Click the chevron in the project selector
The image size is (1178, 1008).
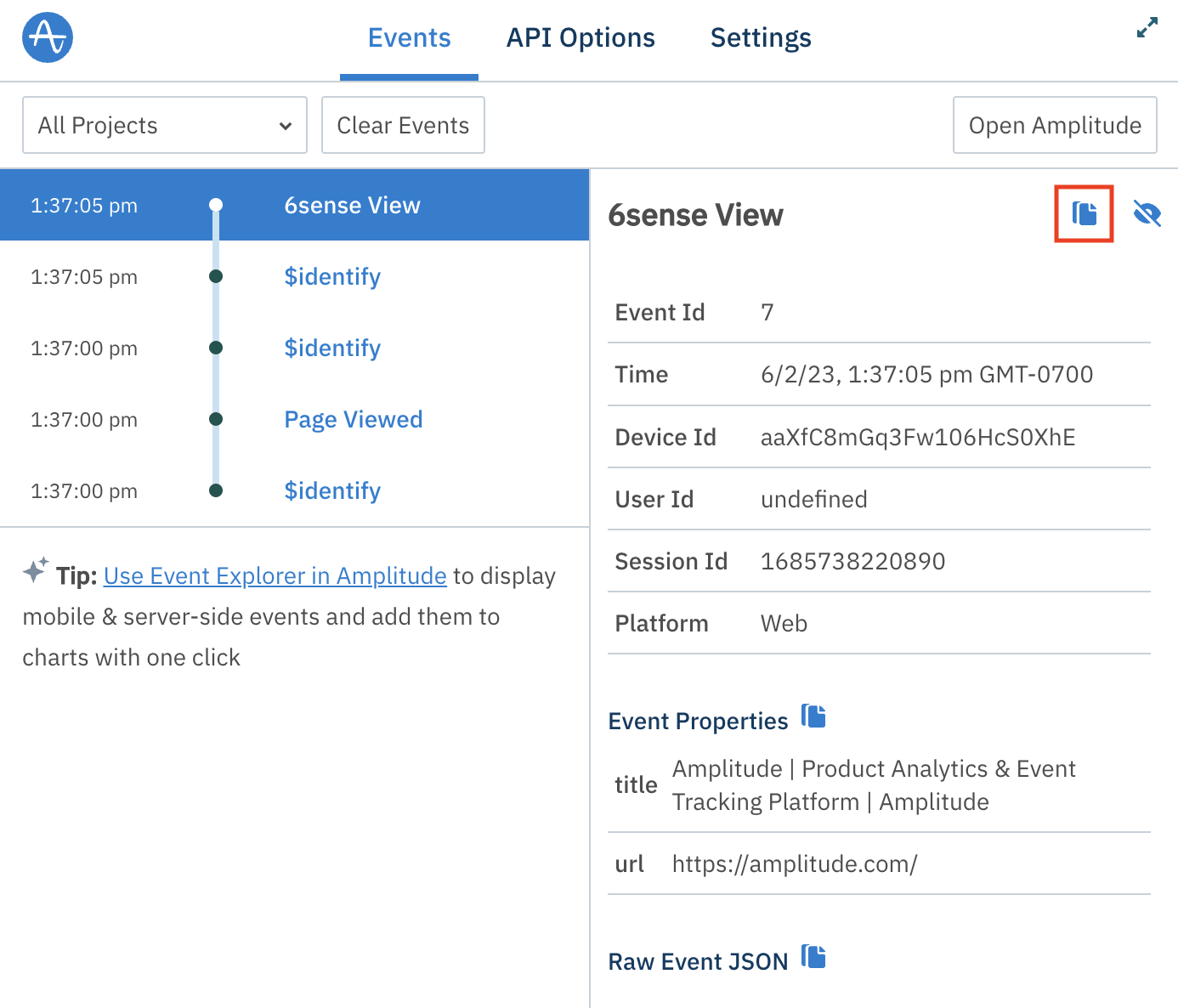(285, 125)
